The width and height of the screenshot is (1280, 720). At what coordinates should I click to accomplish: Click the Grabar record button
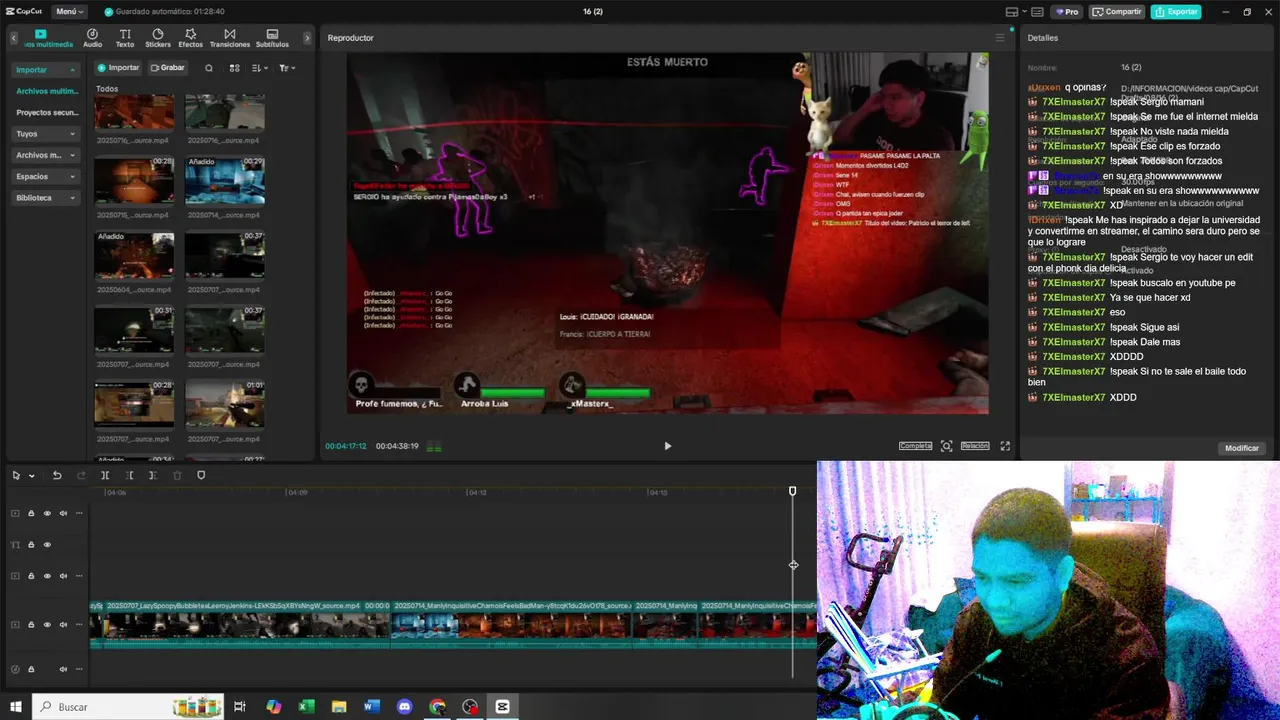(x=168, y=68)
